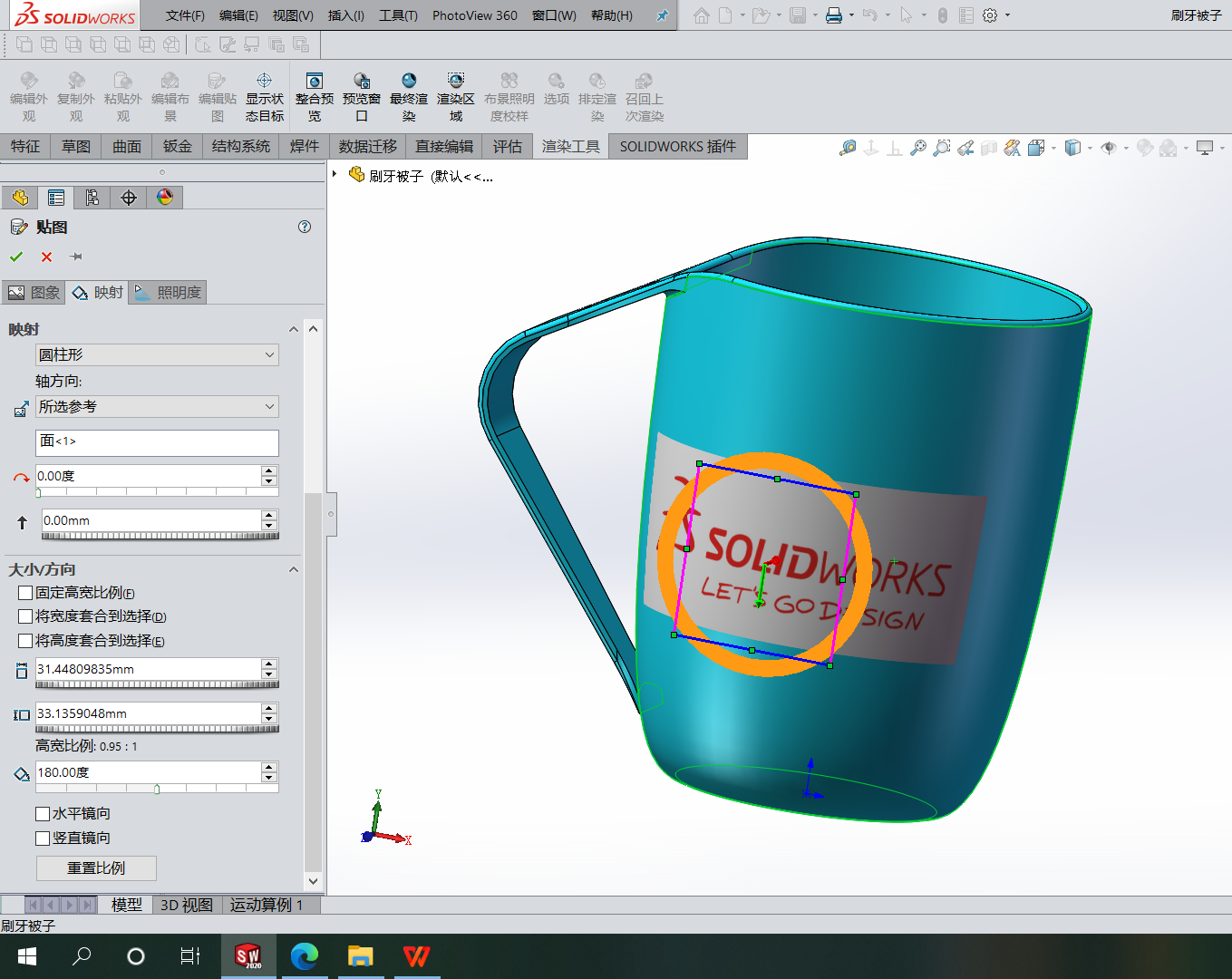Screen dimensions: 1232x979
Task: Check the 水平镜向 mirror option
Action: tap(43, 813)
